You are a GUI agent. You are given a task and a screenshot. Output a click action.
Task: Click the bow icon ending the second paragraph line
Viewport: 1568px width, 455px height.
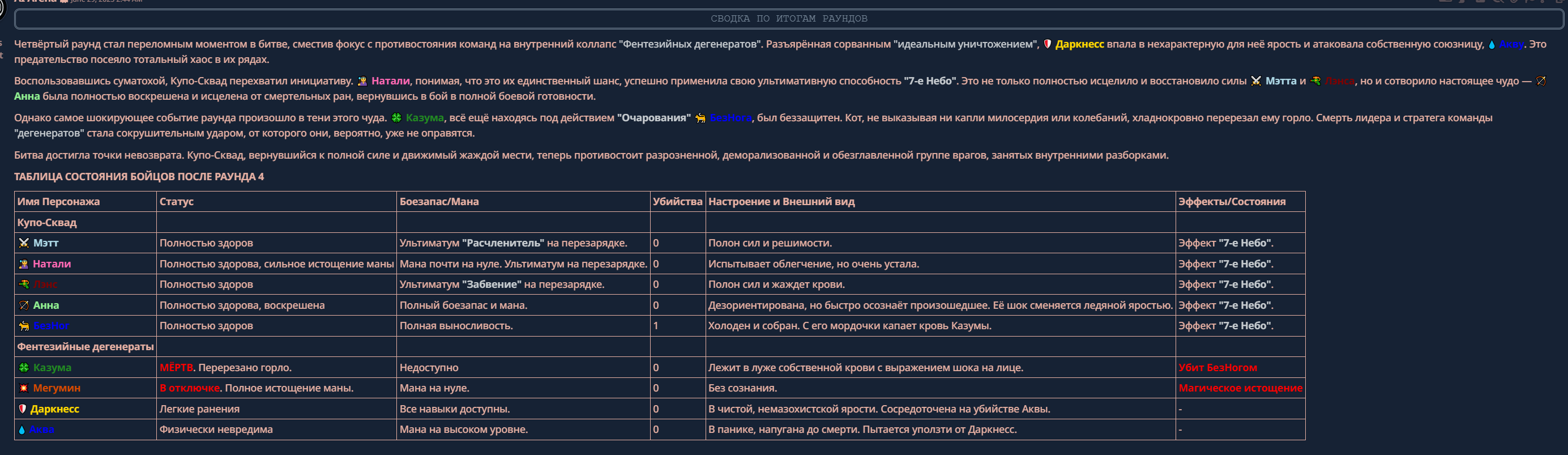coord(1541,81)
